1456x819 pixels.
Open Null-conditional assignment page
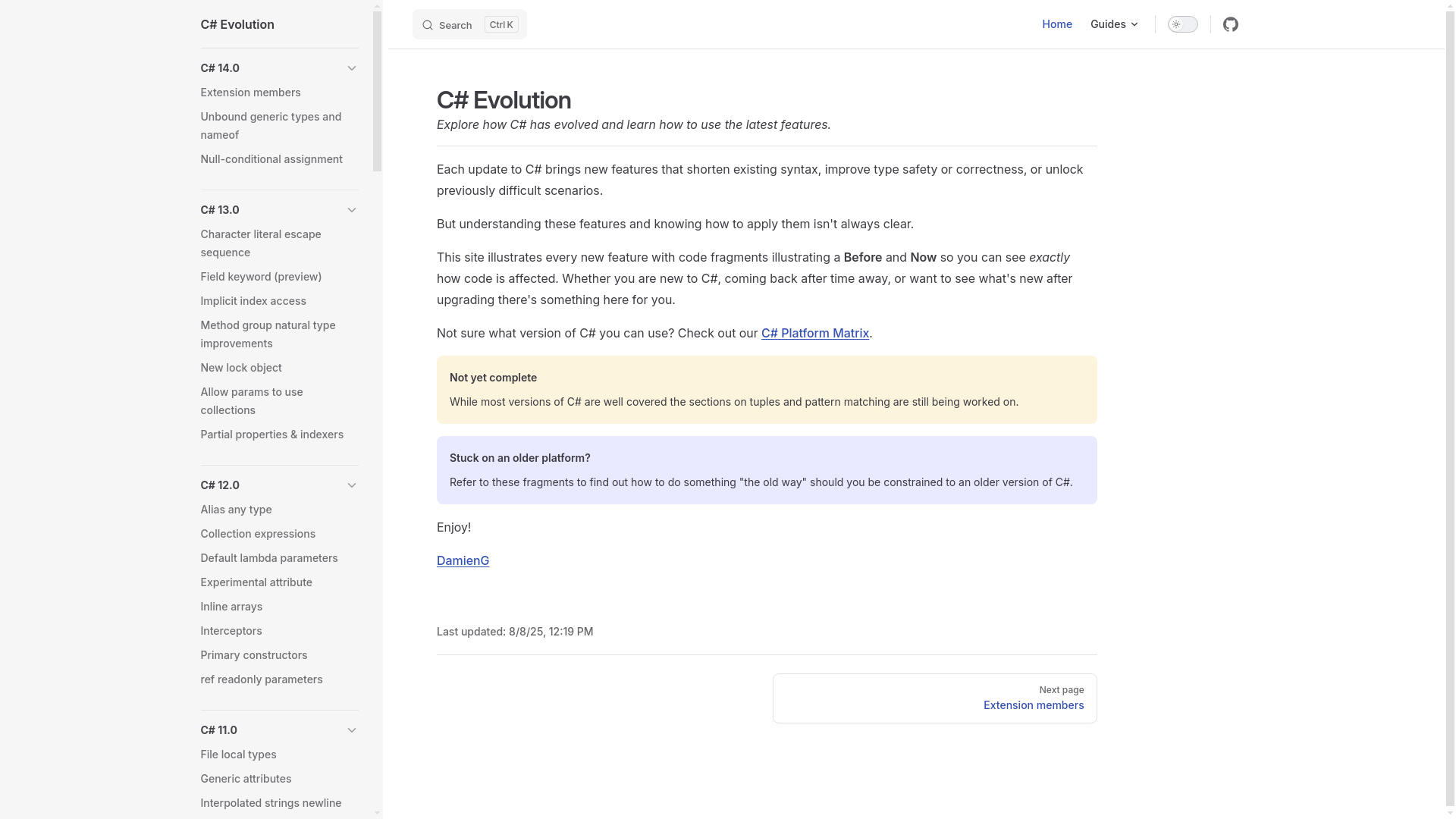271,159
